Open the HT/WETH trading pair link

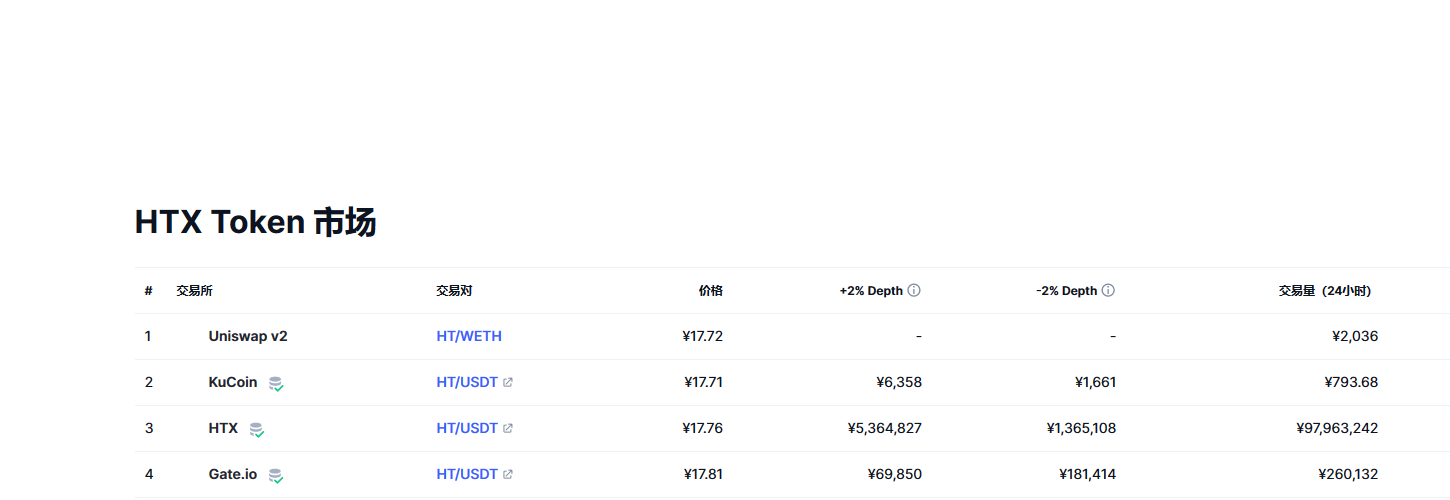point(469,337)
